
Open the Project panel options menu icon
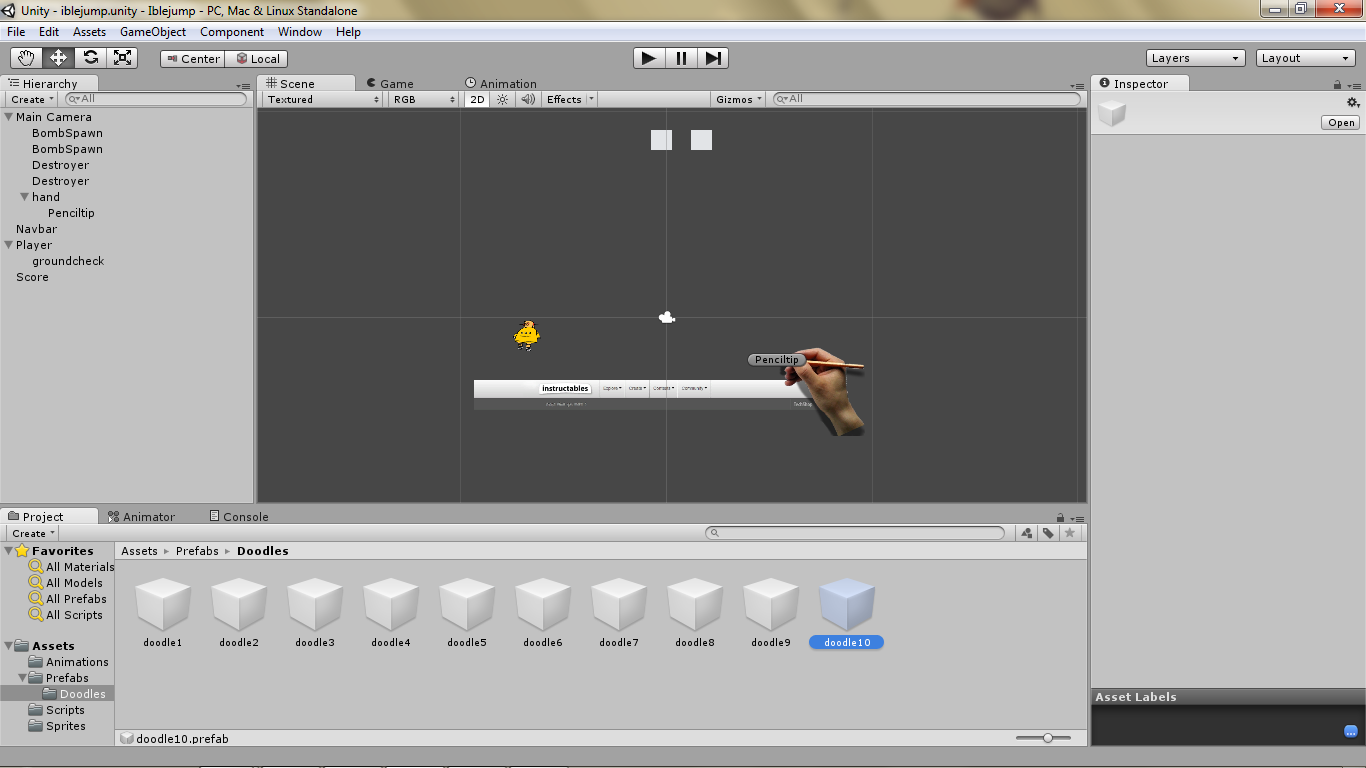click(1076, 519)
